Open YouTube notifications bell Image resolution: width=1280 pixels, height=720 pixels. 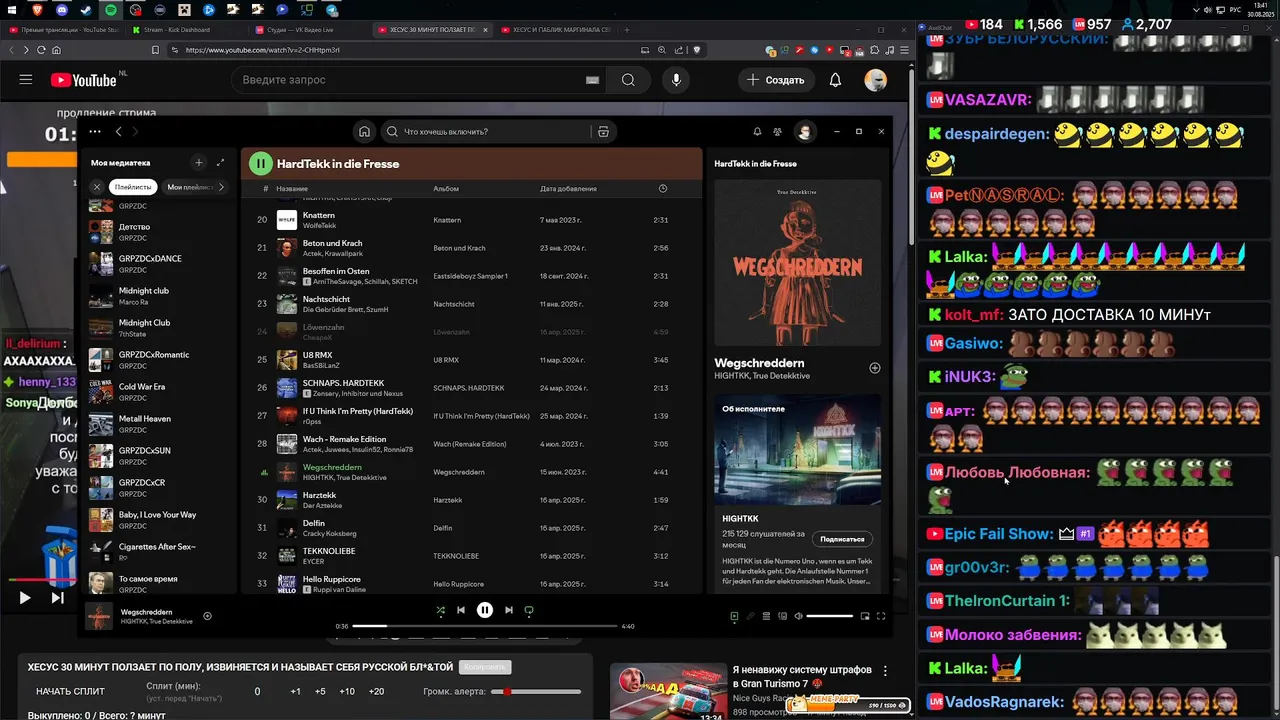tap(835, 80)
